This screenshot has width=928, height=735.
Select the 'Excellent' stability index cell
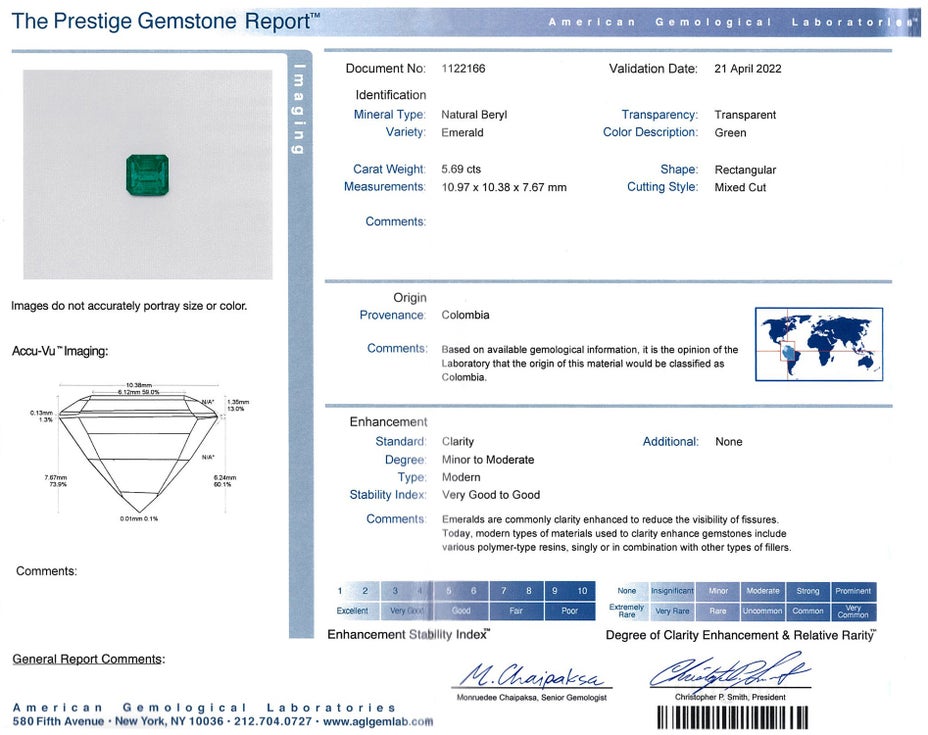tap(352, 611)
